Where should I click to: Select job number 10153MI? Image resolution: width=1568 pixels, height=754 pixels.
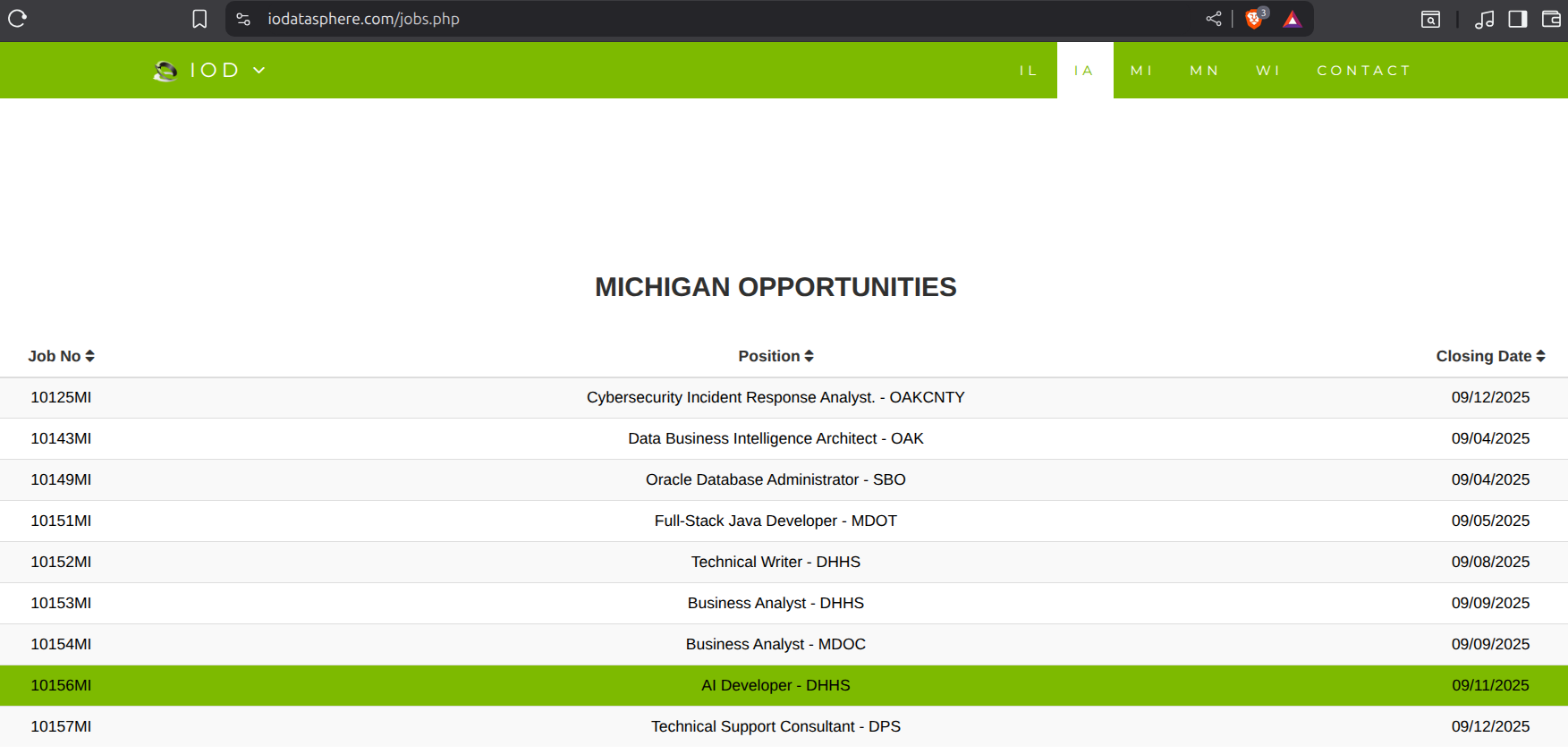[x=61, y=603]
